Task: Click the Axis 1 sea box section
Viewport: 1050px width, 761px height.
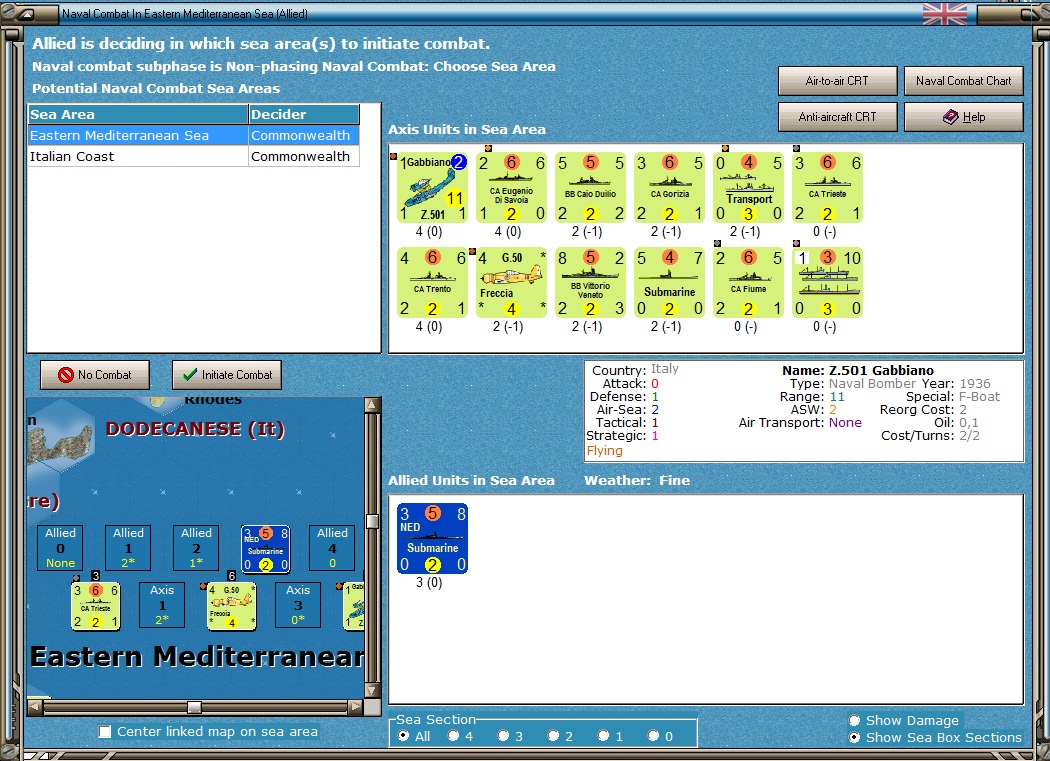Action: [x=162, y=605]
